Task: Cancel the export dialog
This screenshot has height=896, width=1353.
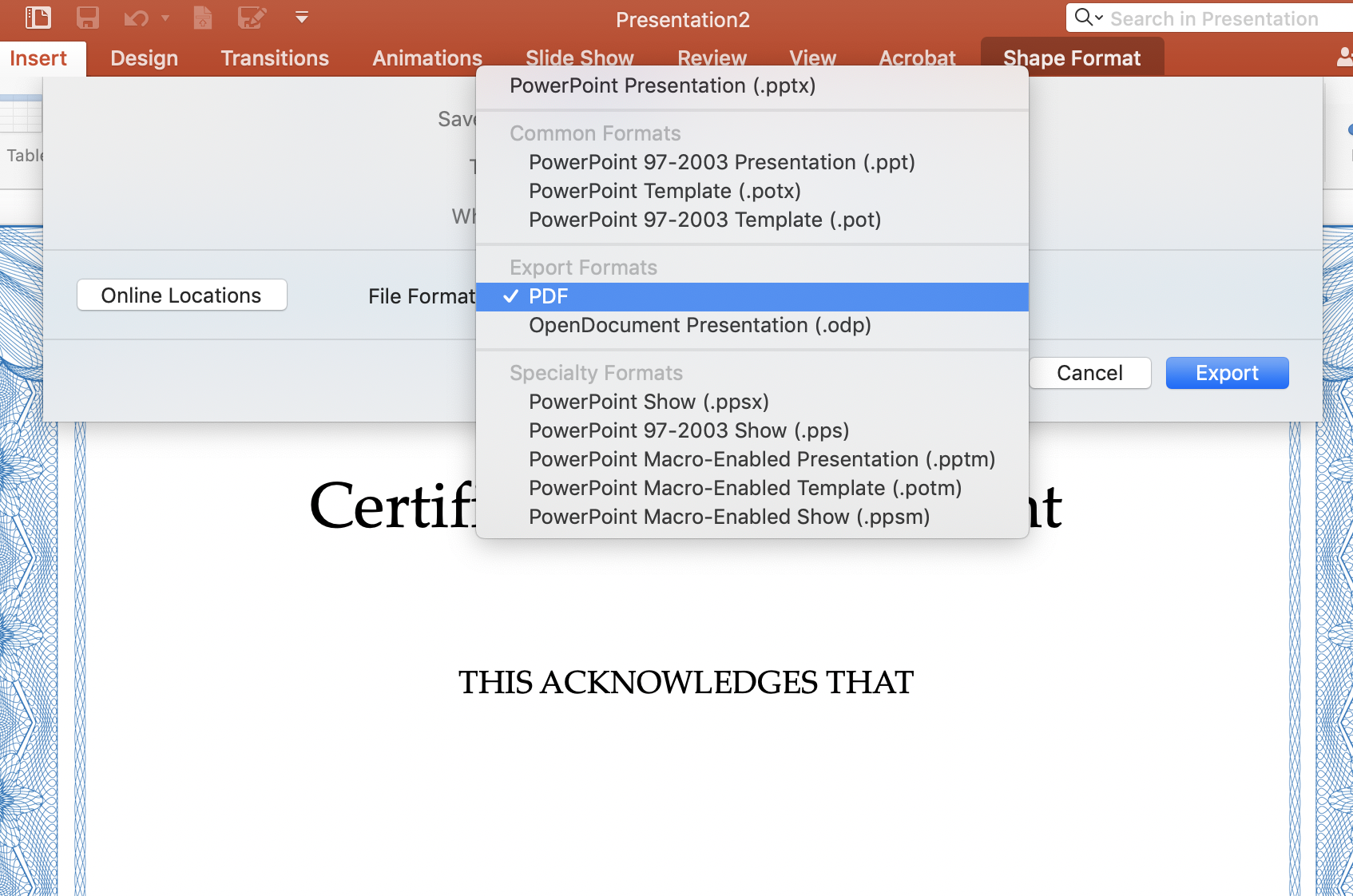Action: pyautogui.click(x=1089, y=373)
